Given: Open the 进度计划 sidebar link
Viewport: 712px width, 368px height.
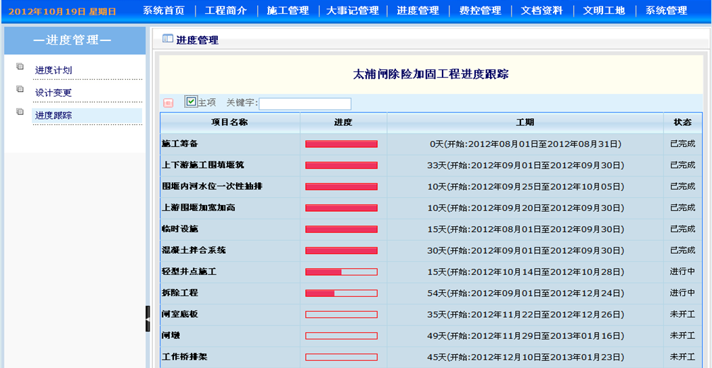Looking at the screenshot, I should pyautogui.click(x=54, y=70).
